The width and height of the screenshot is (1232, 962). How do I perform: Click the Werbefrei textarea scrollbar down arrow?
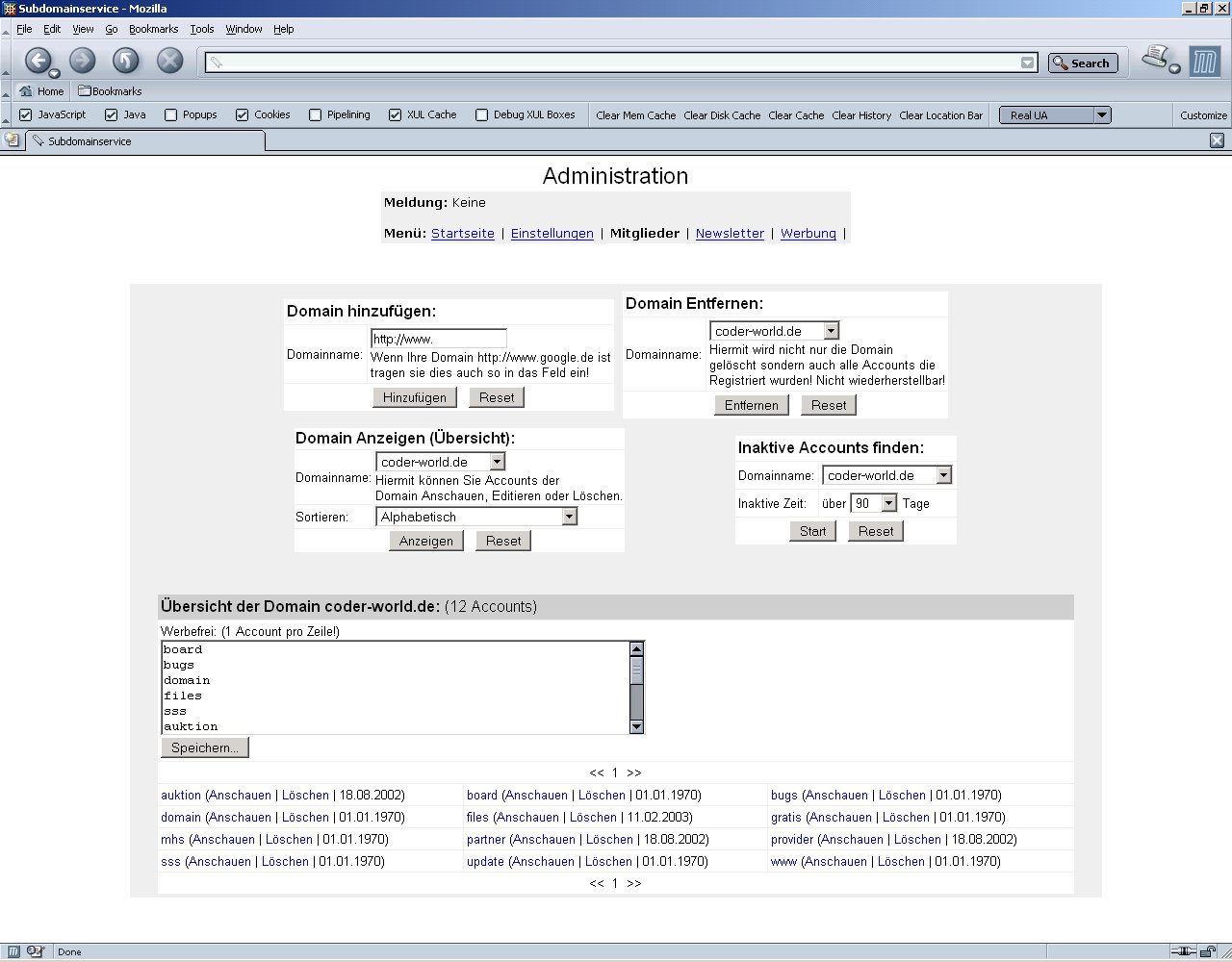(x=636, y=726)
